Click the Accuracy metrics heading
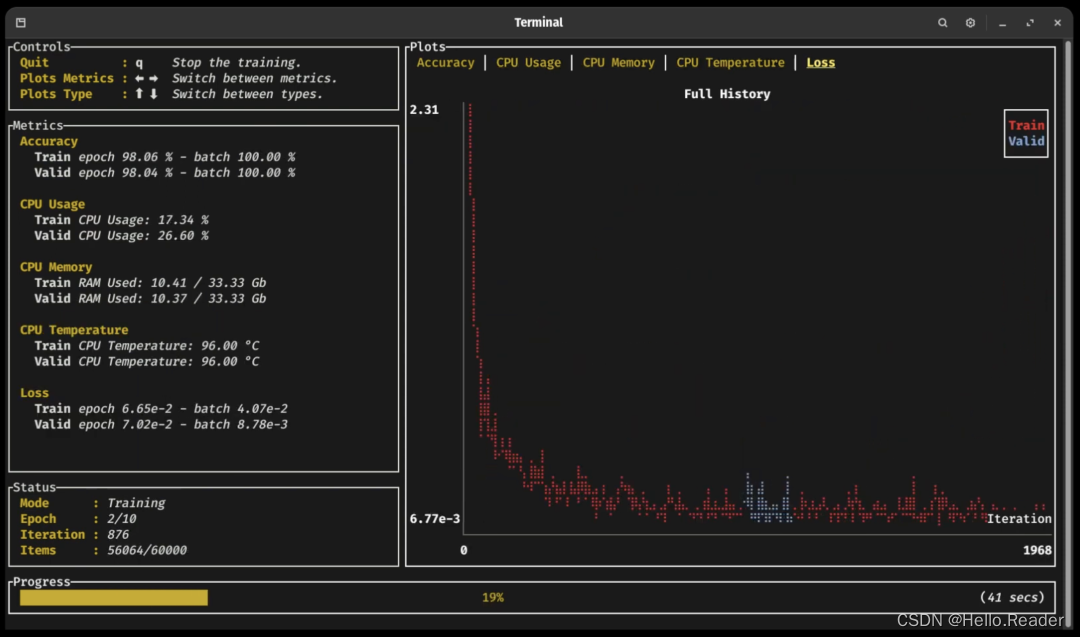 [48, 141]
